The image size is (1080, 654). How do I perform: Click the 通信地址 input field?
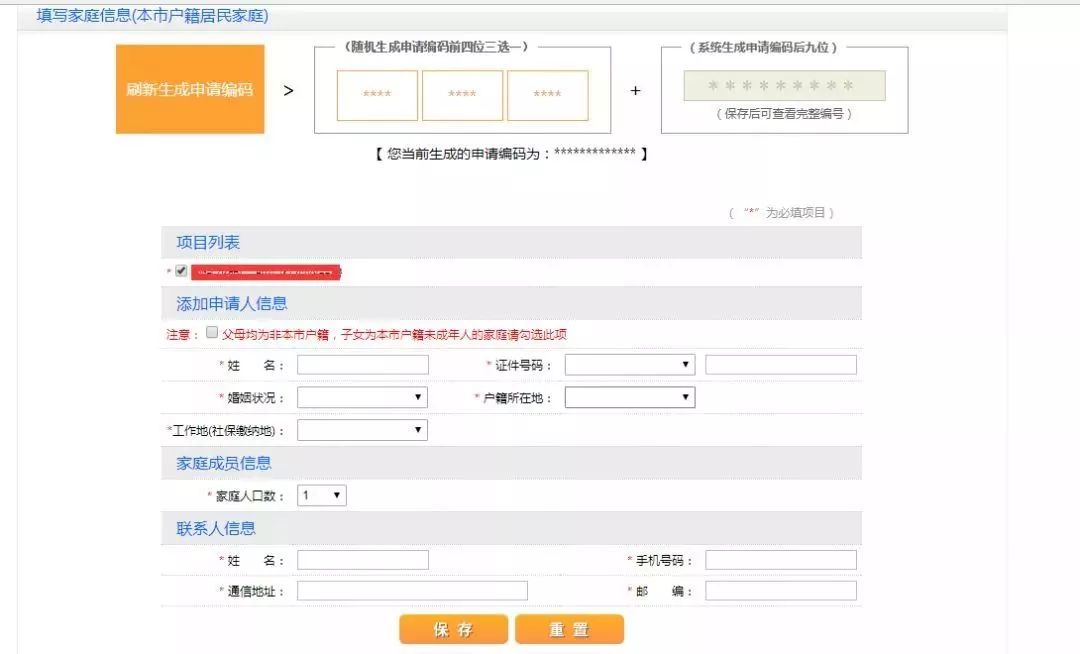[x=414, y=590]
